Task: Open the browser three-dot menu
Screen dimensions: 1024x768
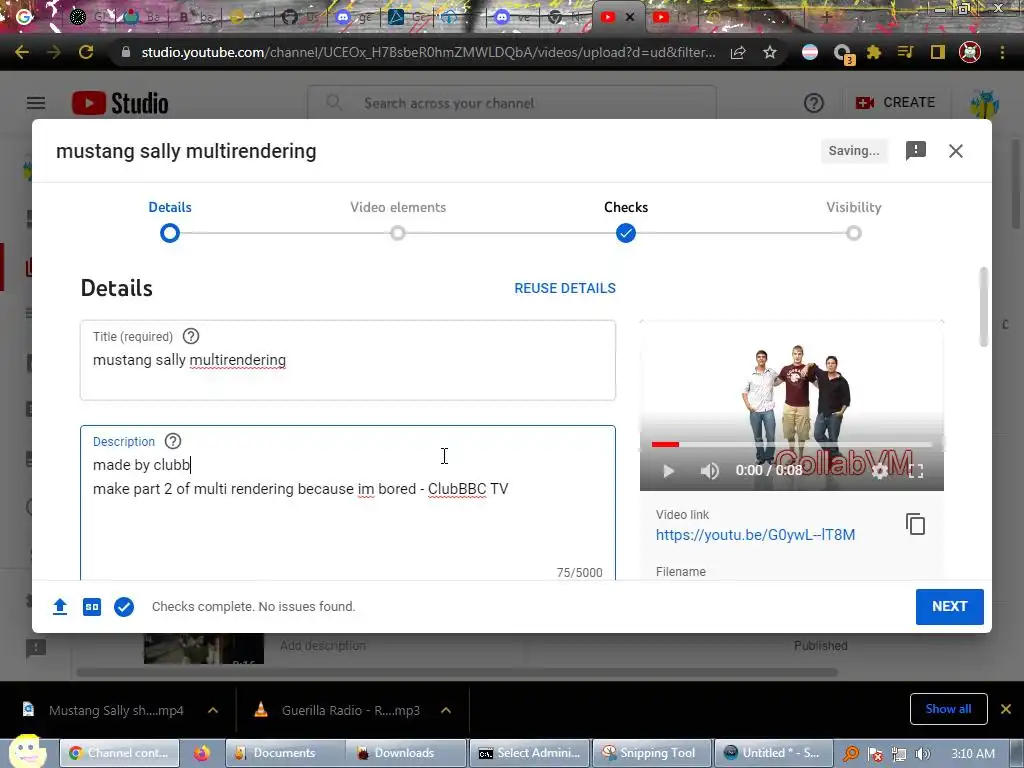Action: [x=1002, y=52]
